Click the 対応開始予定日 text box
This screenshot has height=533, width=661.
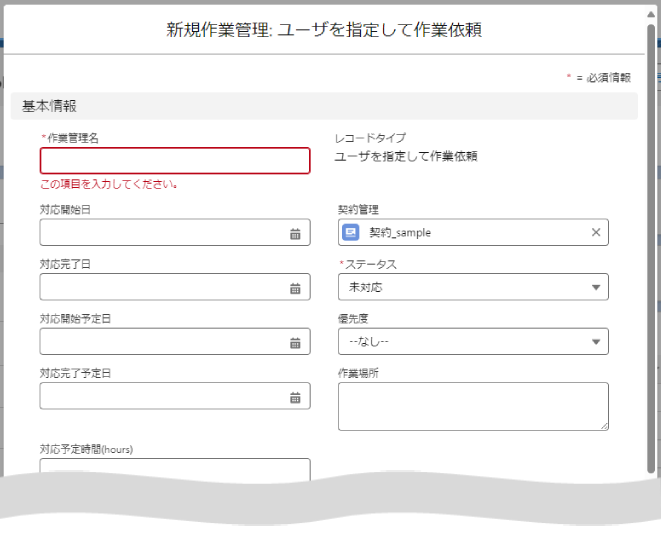click(x=160, y=342)
